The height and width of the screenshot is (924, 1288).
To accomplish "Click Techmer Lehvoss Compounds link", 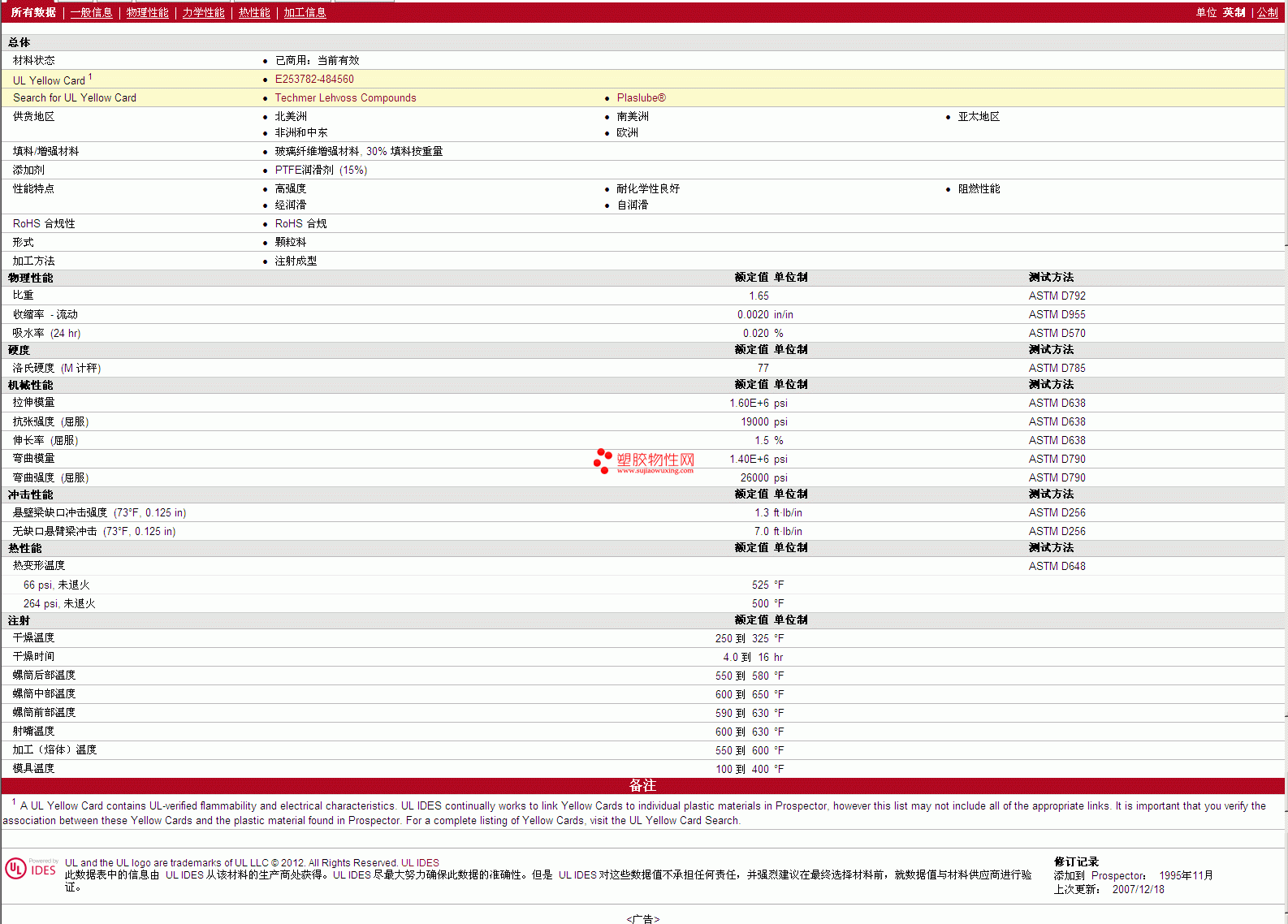I will coord(346,98).
